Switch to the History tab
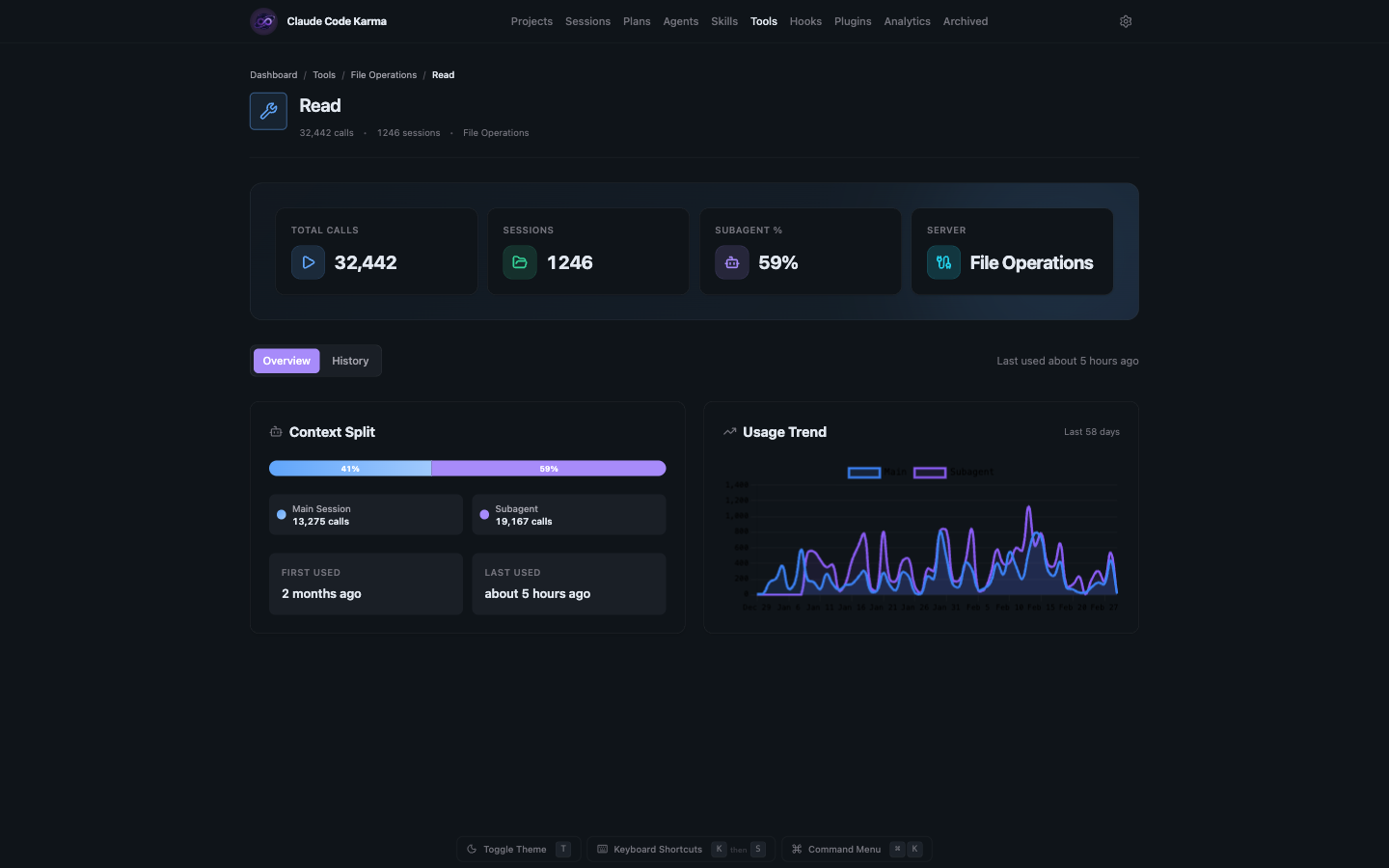1389x868 pixels. point(350,361)
